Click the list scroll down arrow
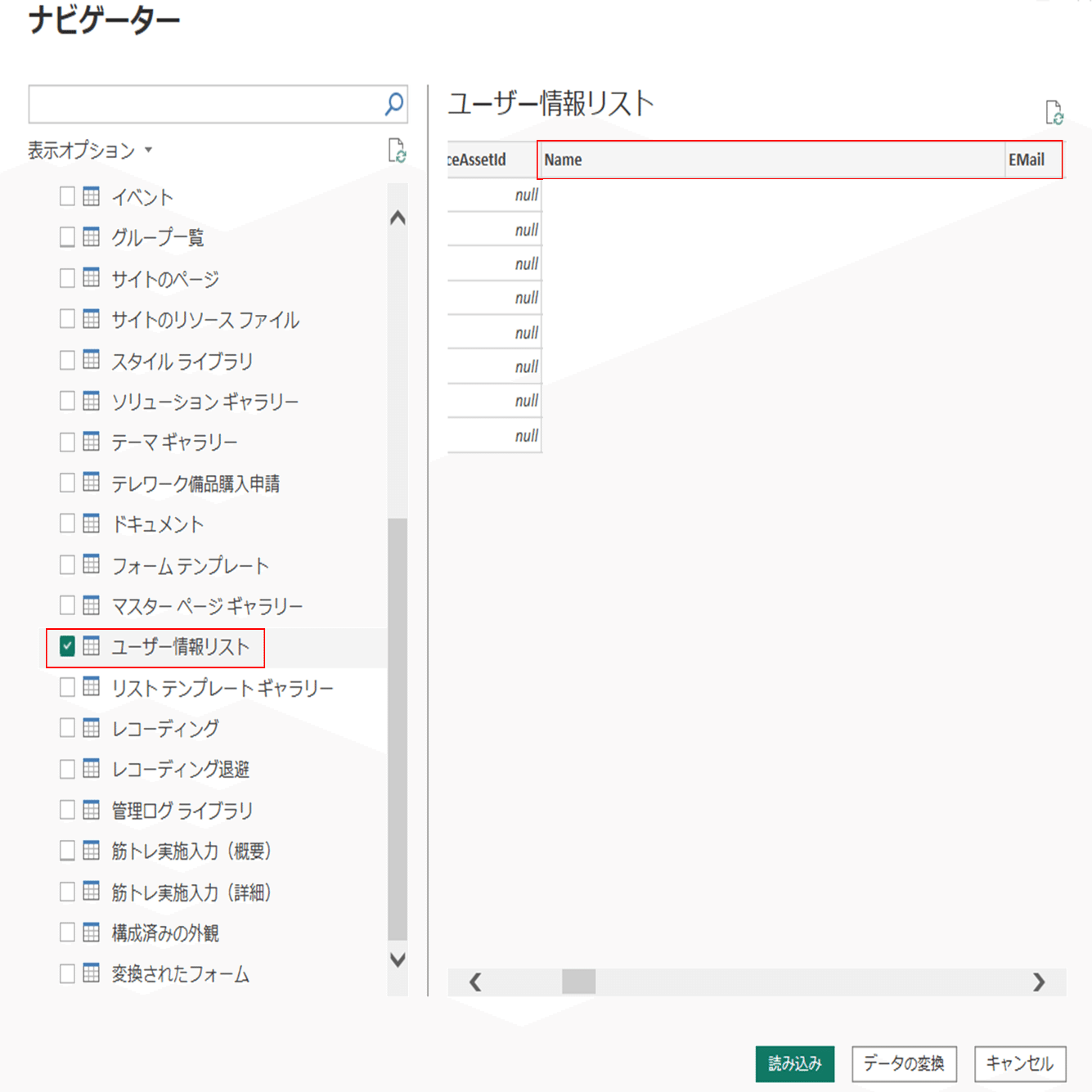Image resolution: width=1092 pixels, height=1092 pixels. pyautogui.click(x=398, y=959)
